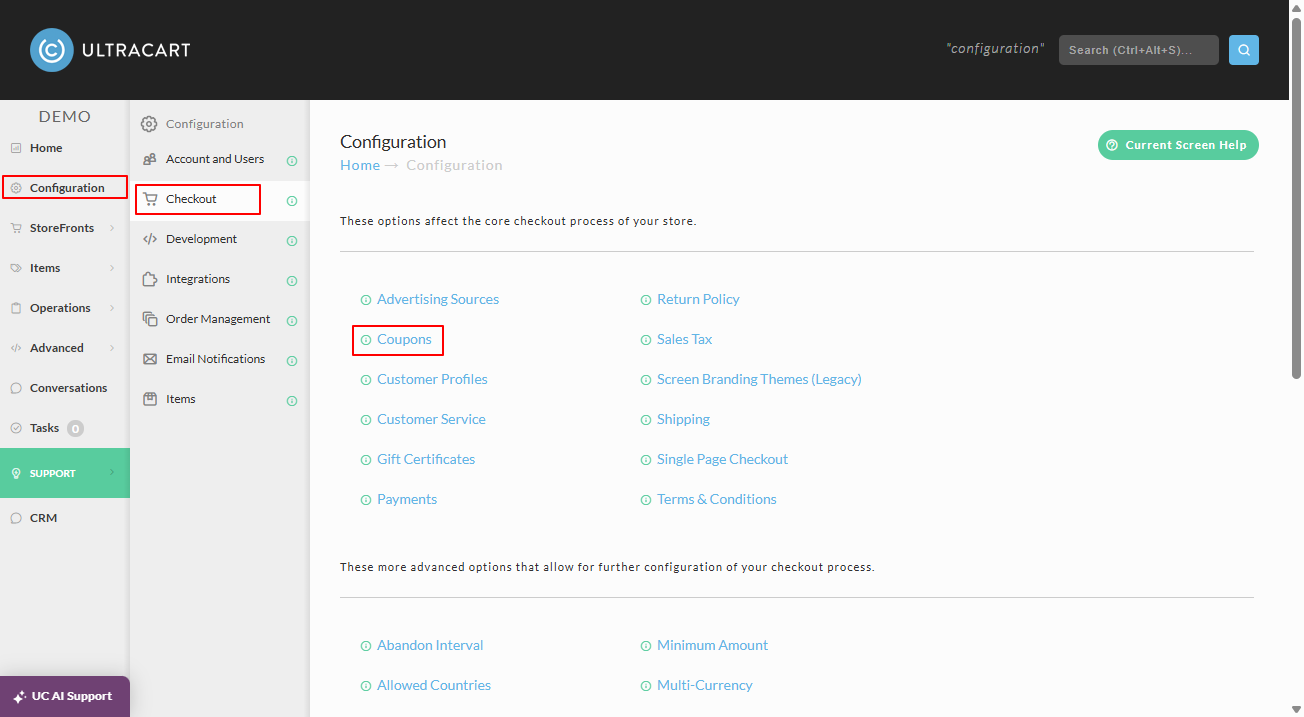Click the Email Notifications envelope icon
1304x717 pixels.
point(150,359)
